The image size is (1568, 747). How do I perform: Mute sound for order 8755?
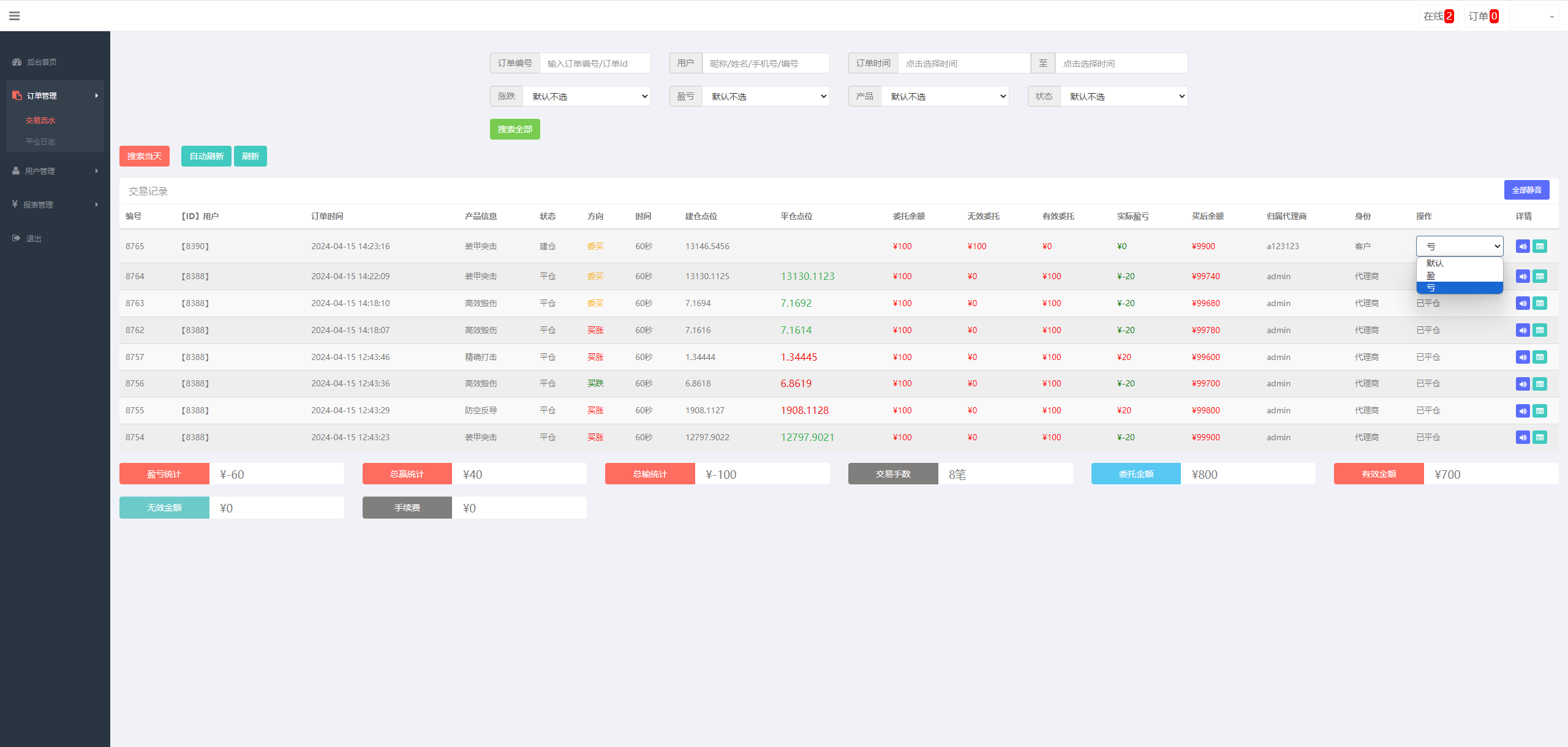1523,410
